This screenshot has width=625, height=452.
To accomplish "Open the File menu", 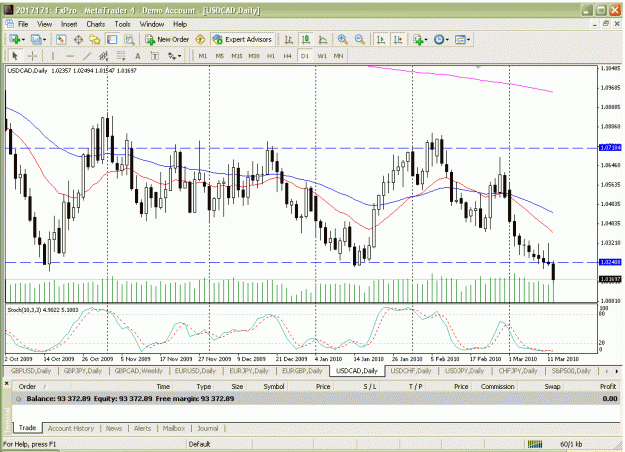I will (x=23, y=24).
